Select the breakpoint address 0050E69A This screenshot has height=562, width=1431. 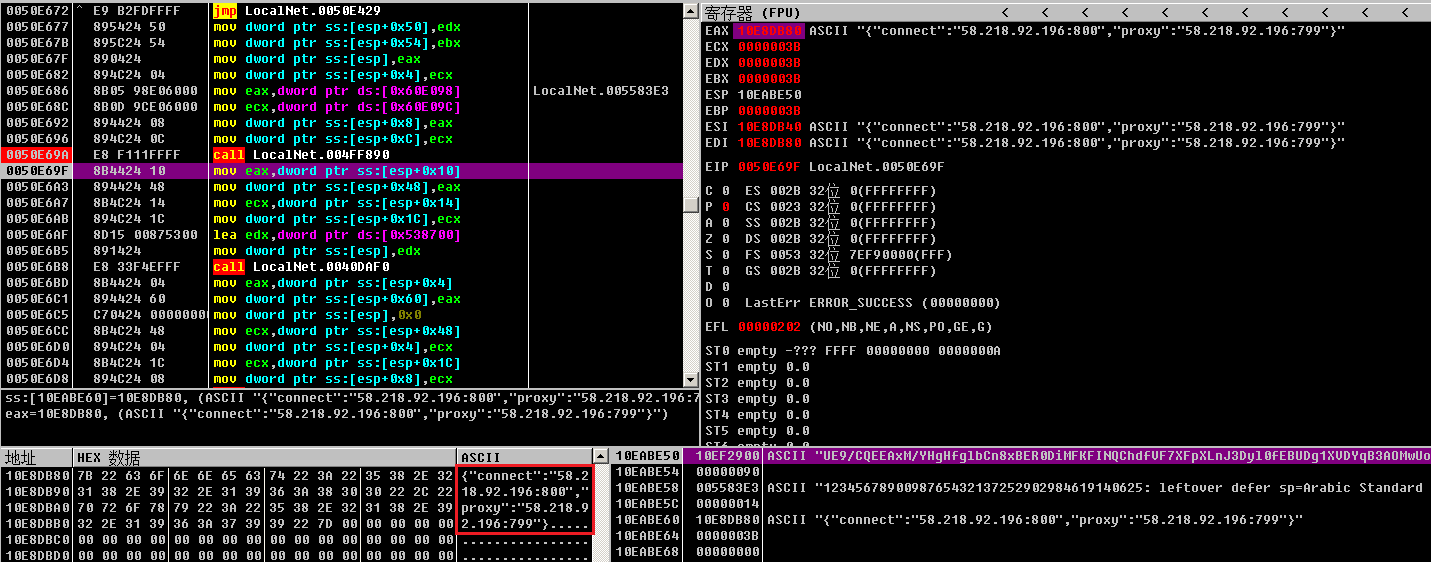[37, 155]
